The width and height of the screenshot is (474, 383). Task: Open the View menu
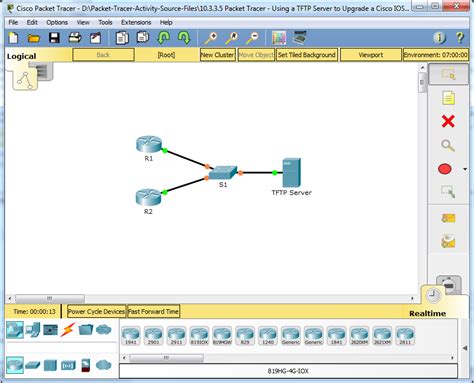[x=83, y=22]
